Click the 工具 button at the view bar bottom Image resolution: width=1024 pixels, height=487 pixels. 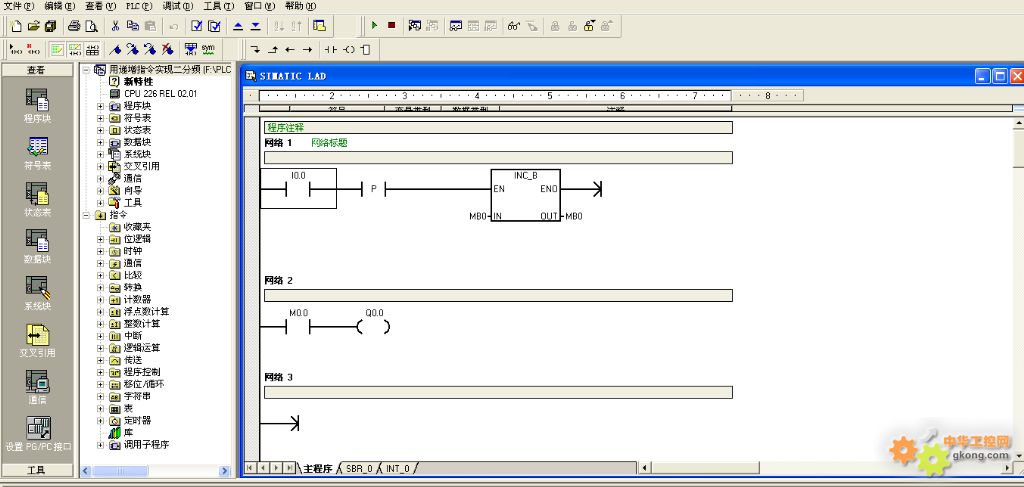pos(37,470)
